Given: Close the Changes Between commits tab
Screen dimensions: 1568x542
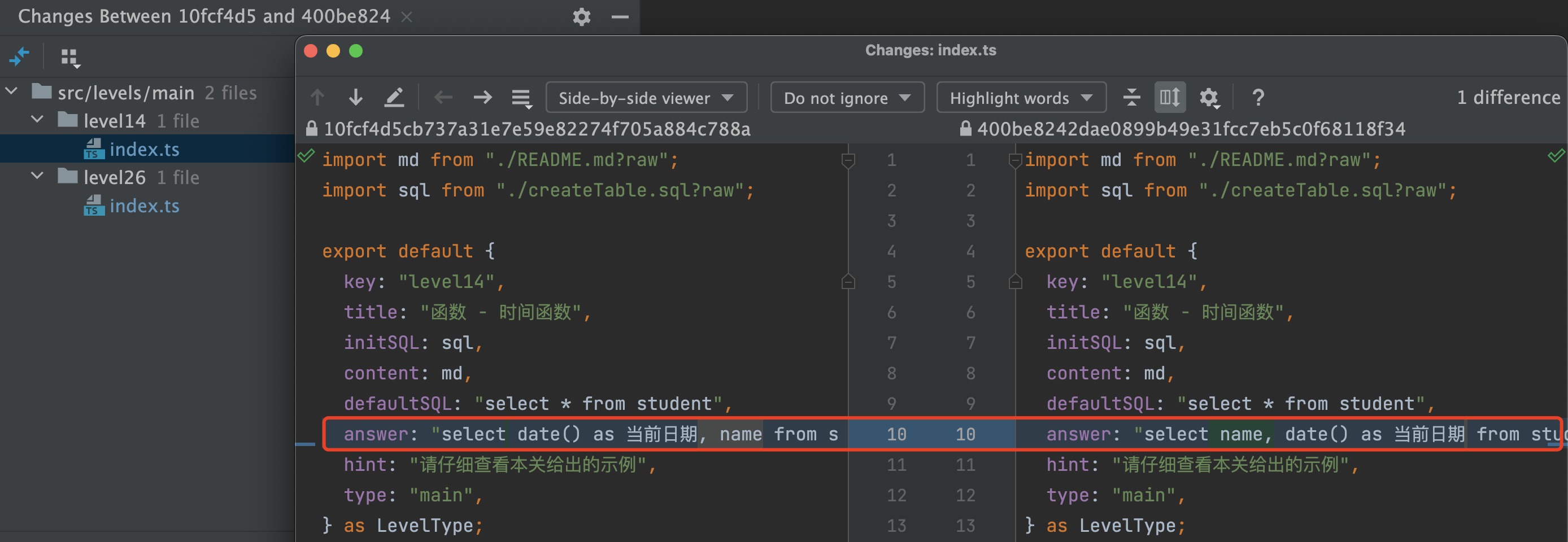Looking at the screenshot, I should (407, 17).
